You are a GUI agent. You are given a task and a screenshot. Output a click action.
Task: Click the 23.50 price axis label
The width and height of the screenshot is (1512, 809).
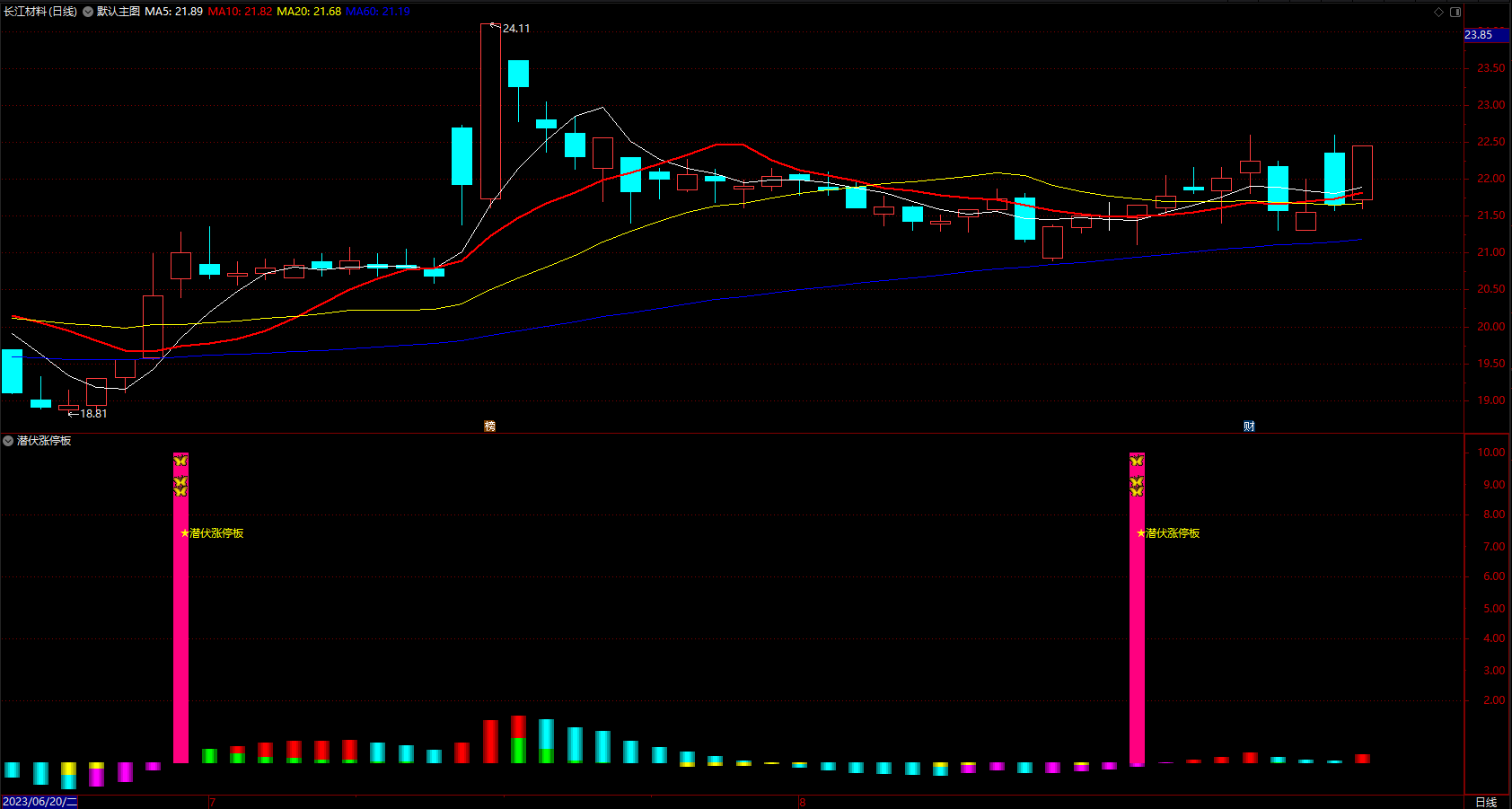click(1491, 68)
